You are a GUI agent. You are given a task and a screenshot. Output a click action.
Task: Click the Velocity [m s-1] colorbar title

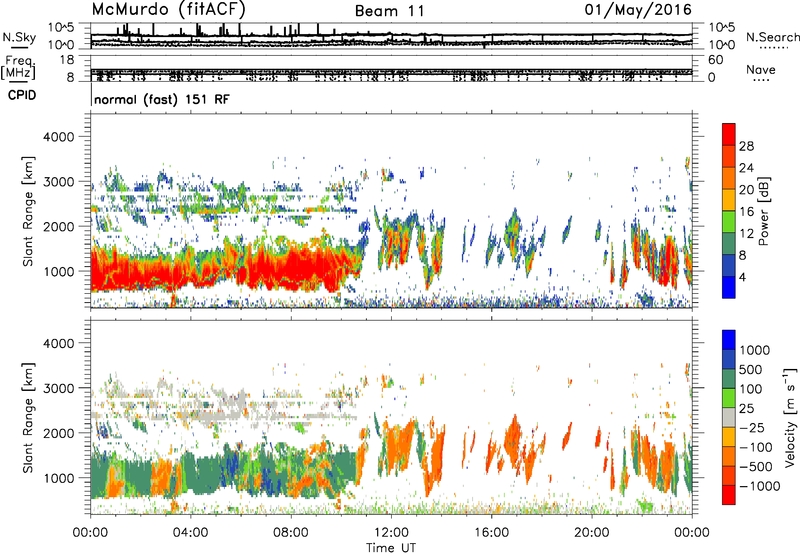click(790, 418)
